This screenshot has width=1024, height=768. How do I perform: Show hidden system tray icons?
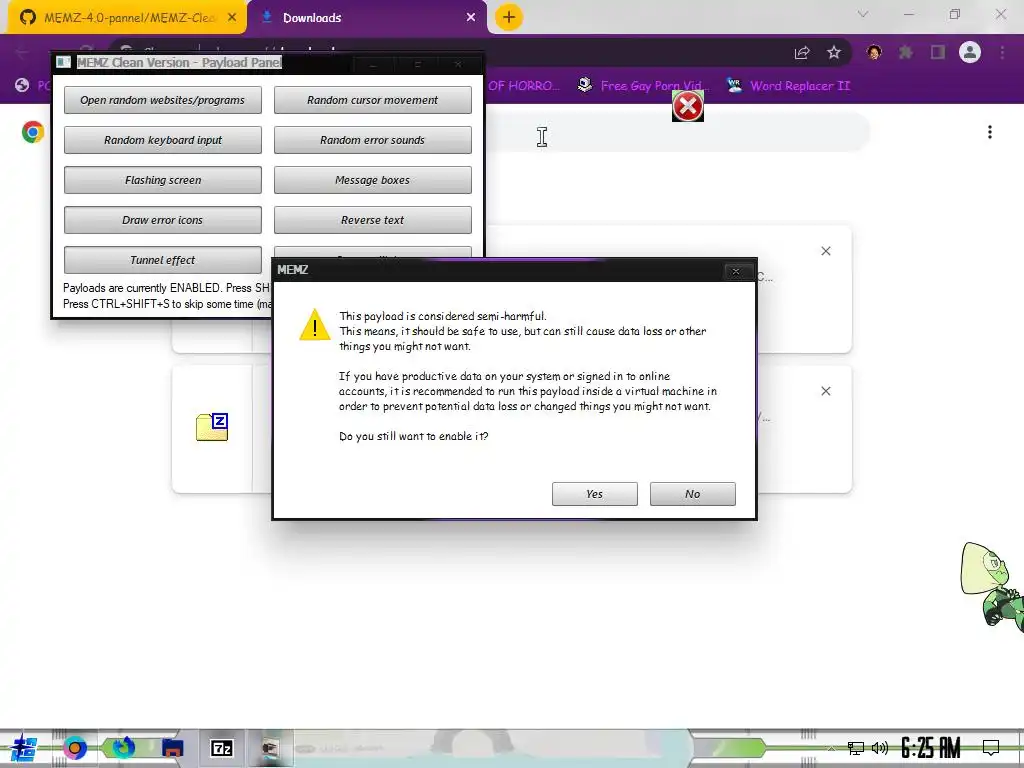click(831, 748)
